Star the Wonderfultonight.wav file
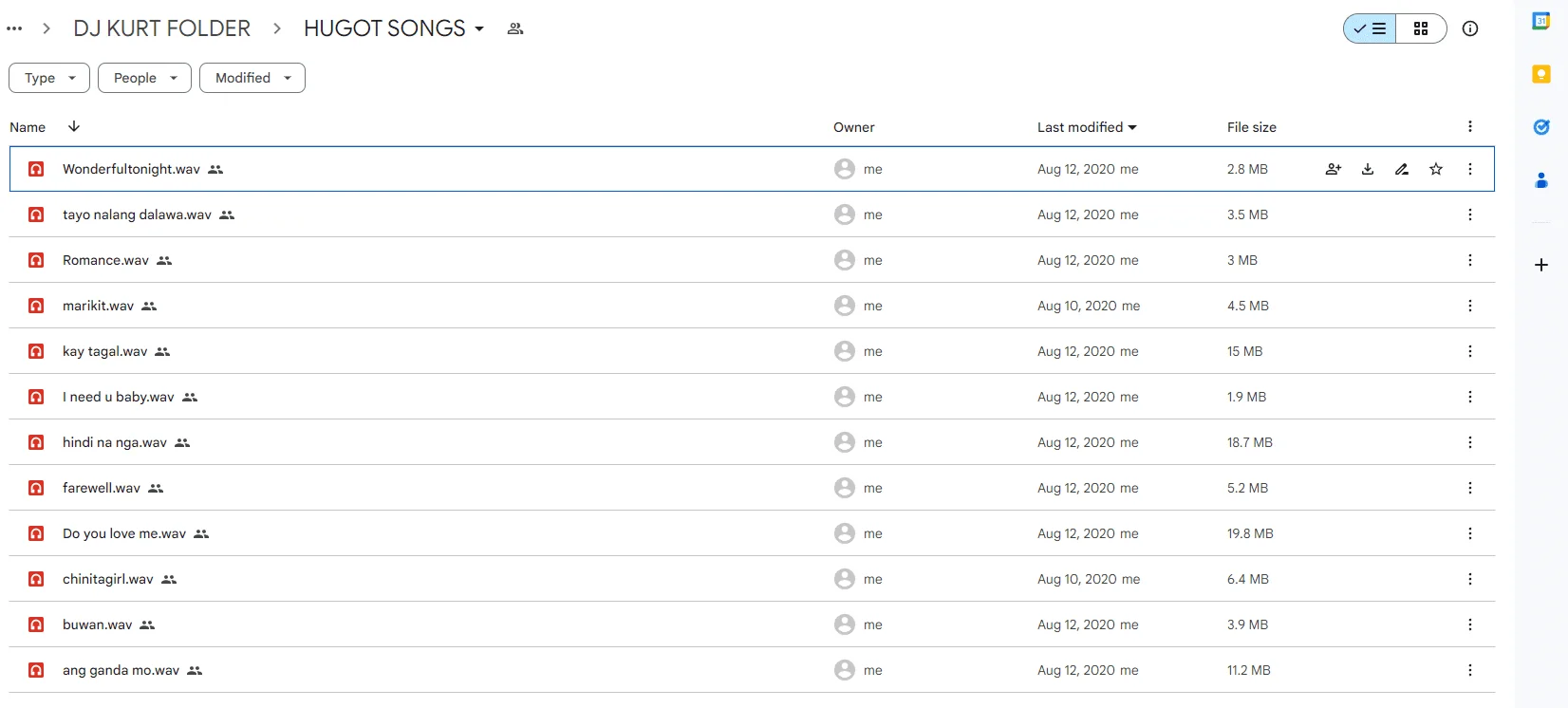1568x708 pixels. (x=1436, y=169)
